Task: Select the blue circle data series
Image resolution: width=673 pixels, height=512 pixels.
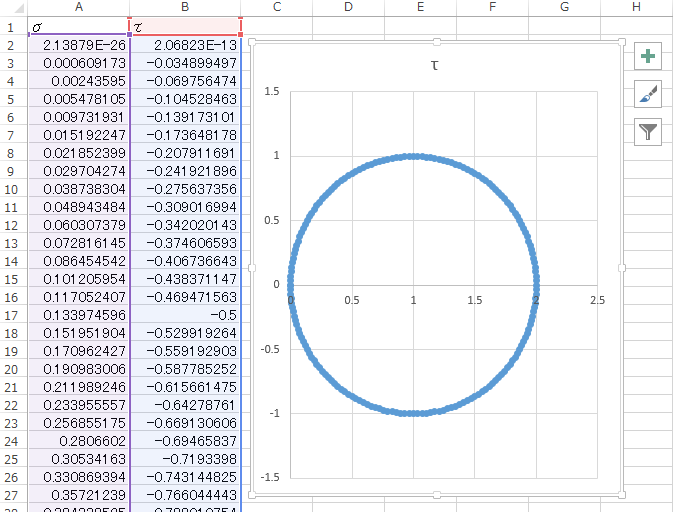Action: point(414,157)
